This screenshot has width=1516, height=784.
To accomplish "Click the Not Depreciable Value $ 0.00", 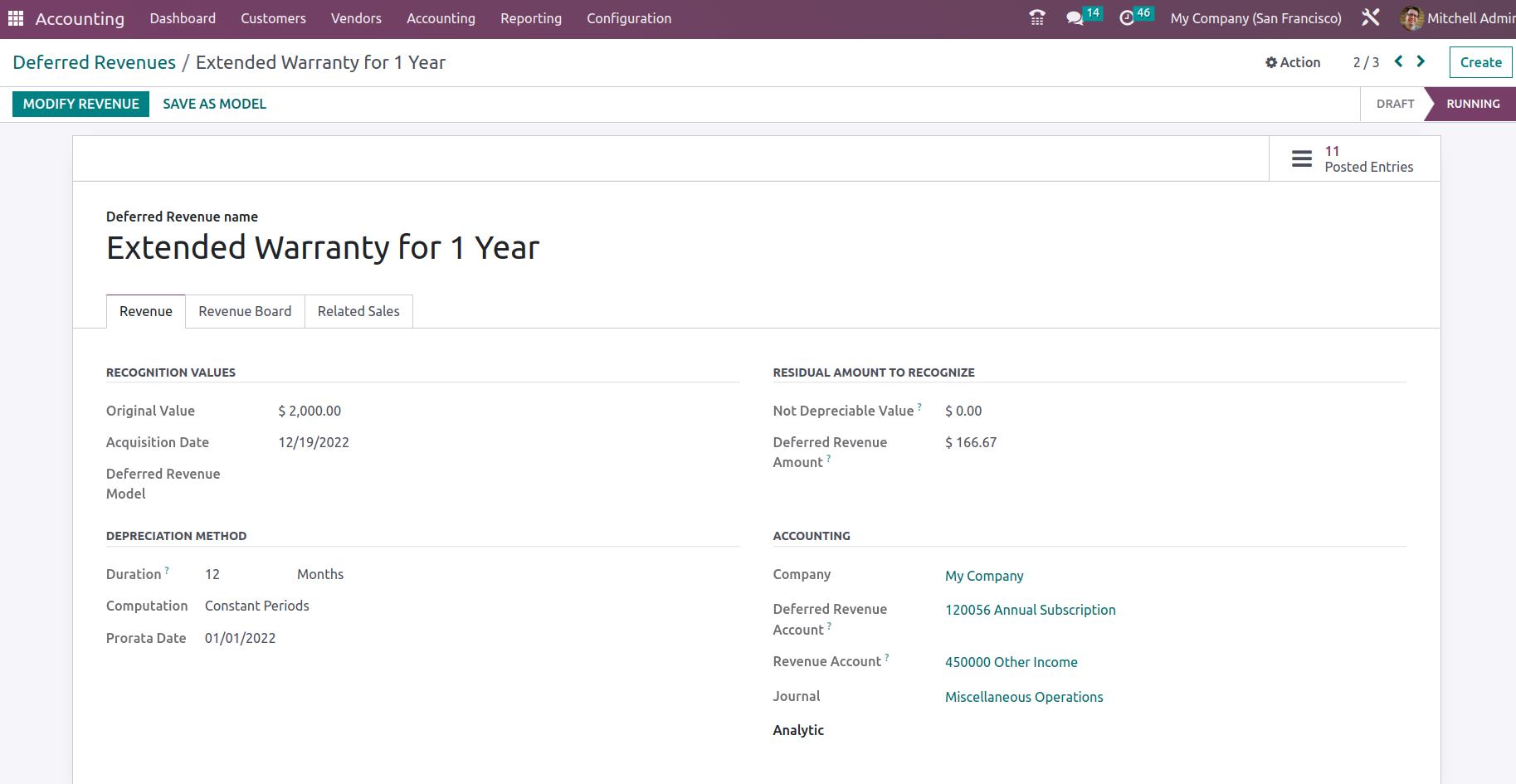I will click(963, 411).
